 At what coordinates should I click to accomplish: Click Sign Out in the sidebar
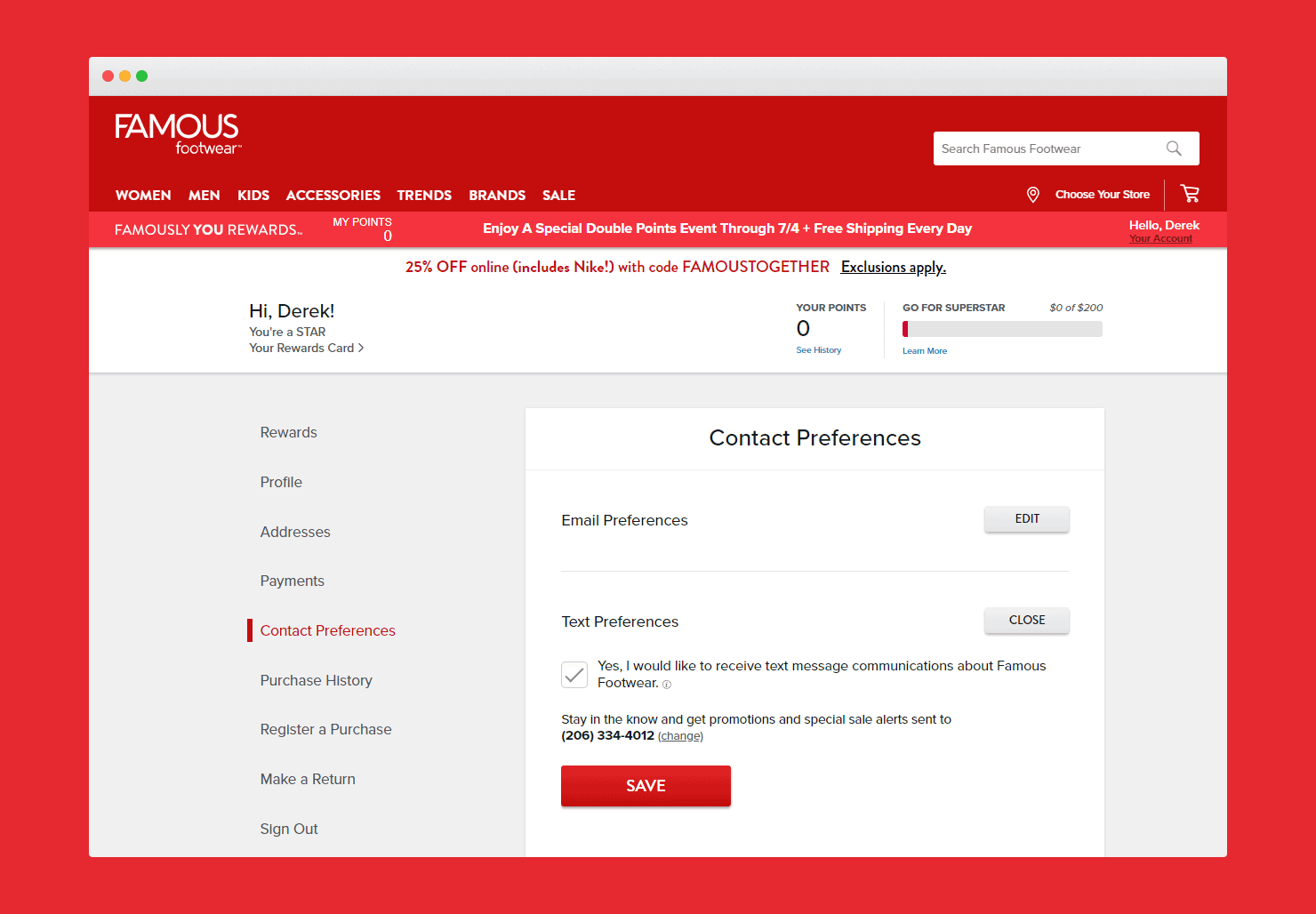click(289, 830)
